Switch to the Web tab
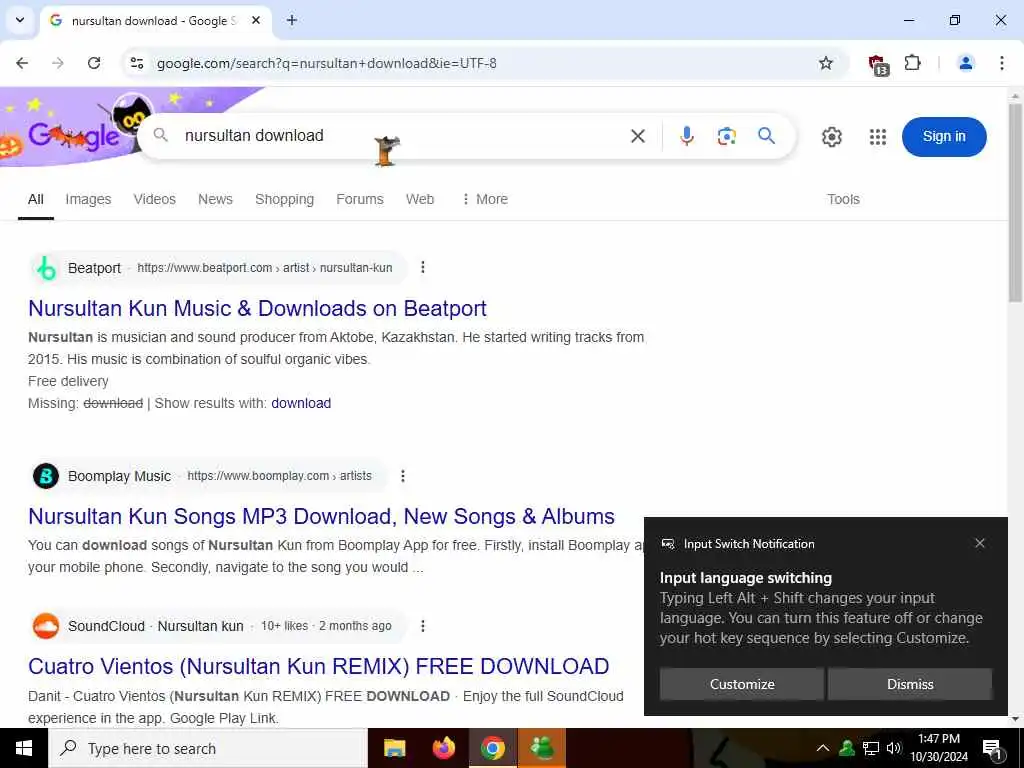Viewport: 1024px width, 768px height. [420, 199]
